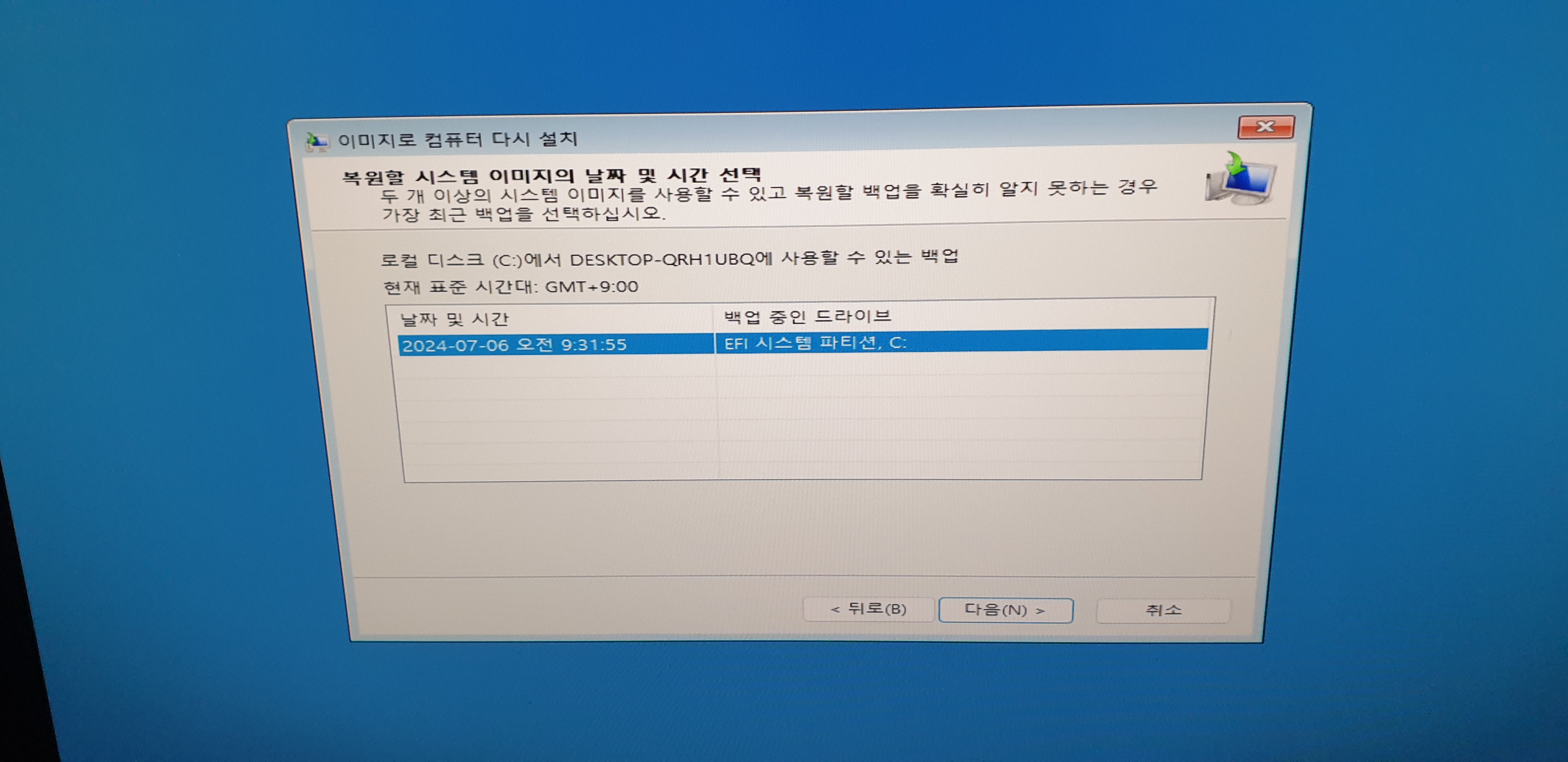Image resolution: width=1568 pixels, height=762 pixels.
Task: Select the 2024-07-06 오전 9:31:55 backup entry
Action: click(514, 345)
